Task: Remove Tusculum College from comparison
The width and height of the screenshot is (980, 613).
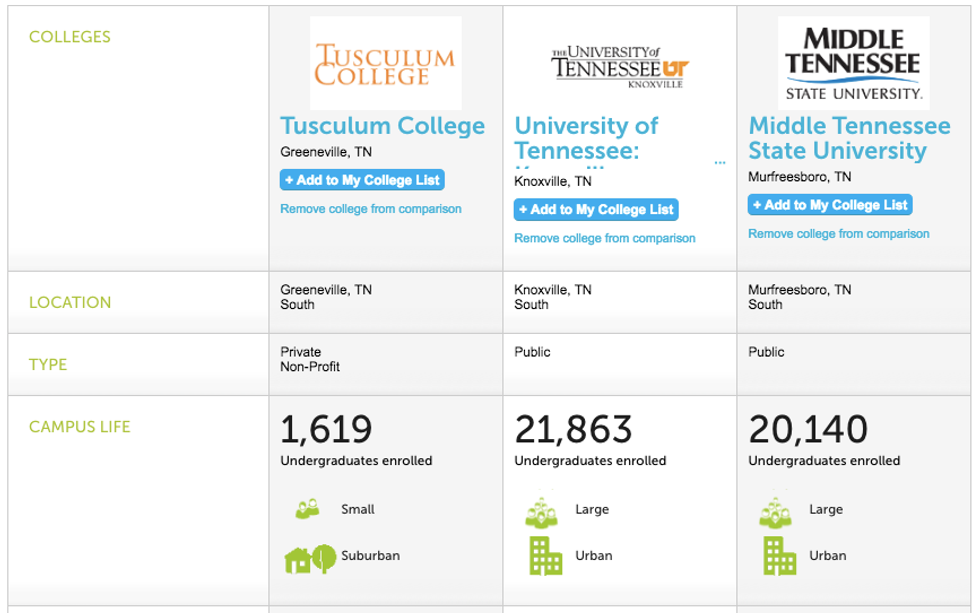Action: click(371, 209)
